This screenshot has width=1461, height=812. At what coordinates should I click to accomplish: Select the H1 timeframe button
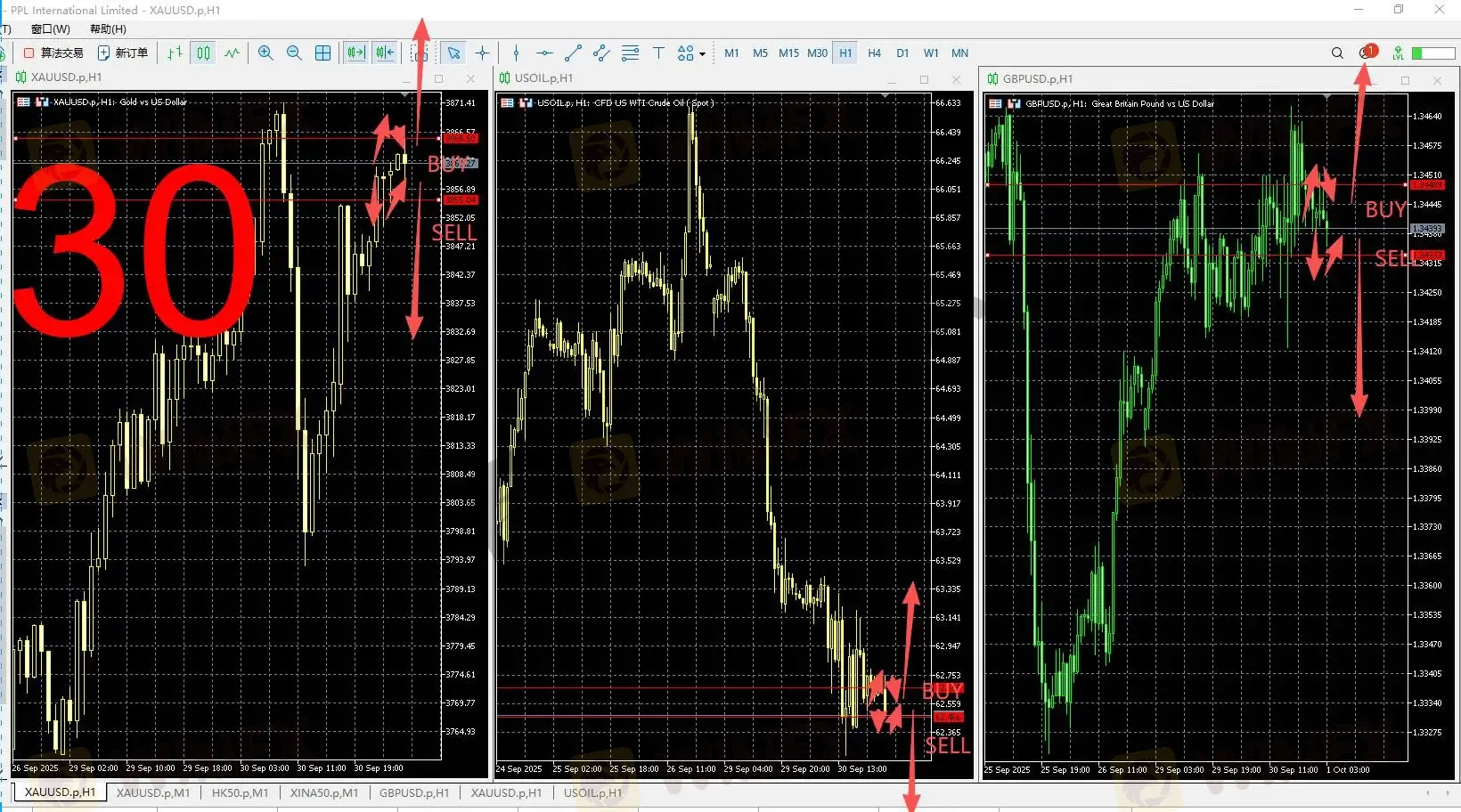tap(845, 53)
